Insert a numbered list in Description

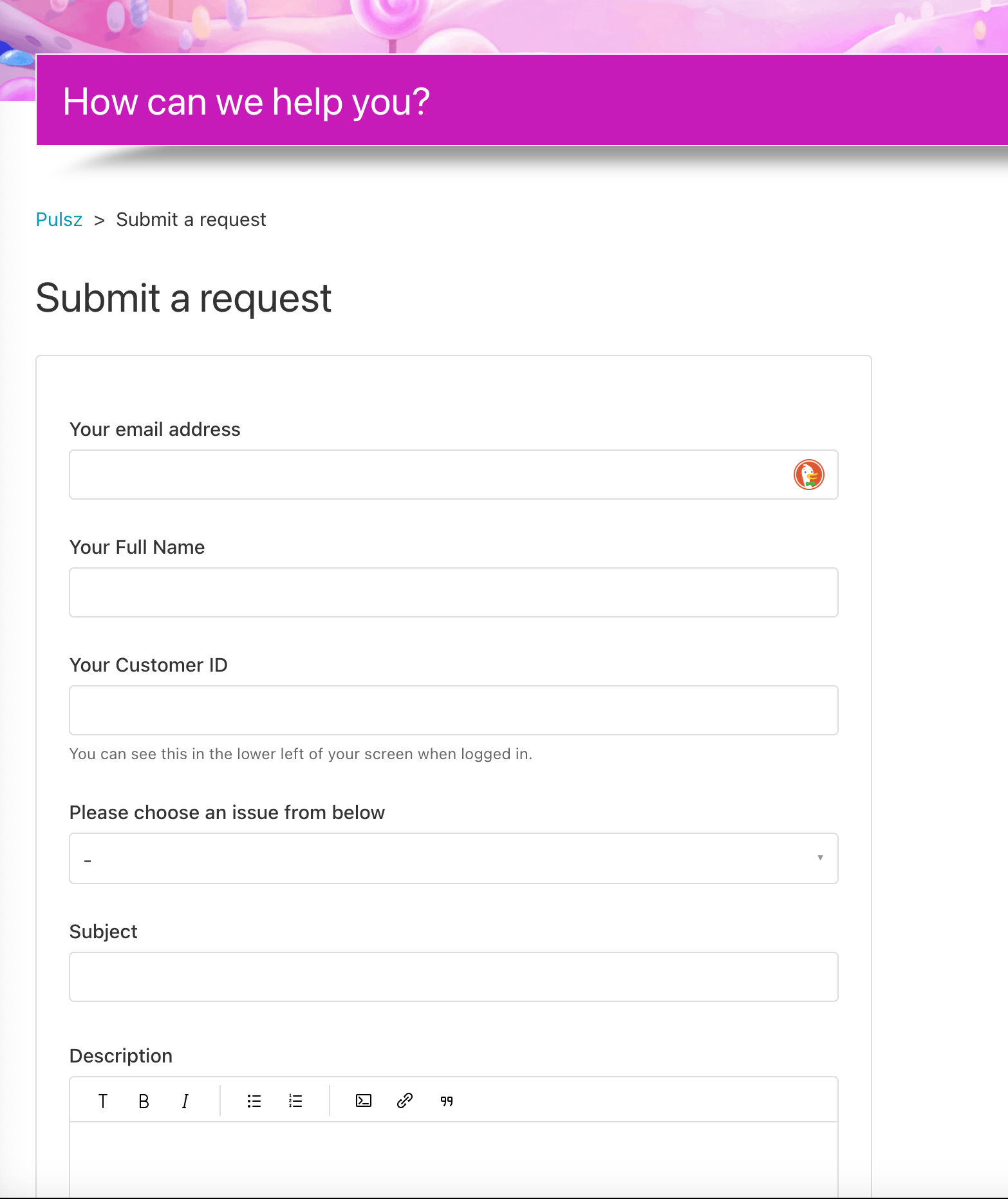click(x=295, y=1101)
